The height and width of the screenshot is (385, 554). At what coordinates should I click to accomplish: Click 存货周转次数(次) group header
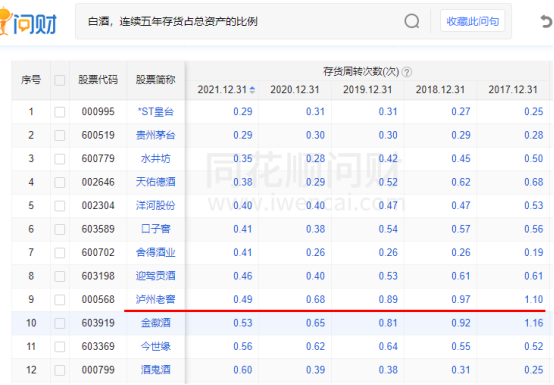pos(361,72)
